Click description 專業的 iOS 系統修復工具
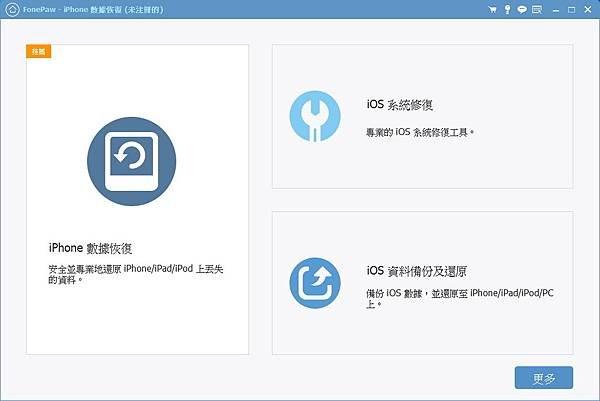Screen dimensions: 600x401 point(420,132)
